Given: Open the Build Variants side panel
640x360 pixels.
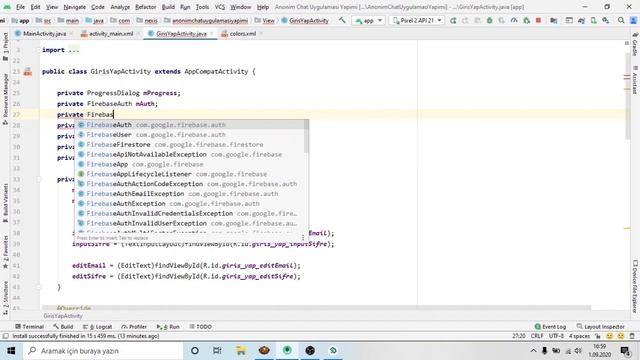Looking at the screenshot, I should [x=5, y=203].
